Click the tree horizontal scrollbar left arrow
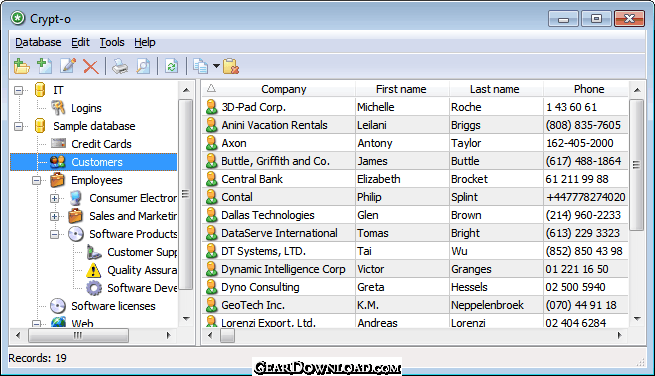 (18, 335)
